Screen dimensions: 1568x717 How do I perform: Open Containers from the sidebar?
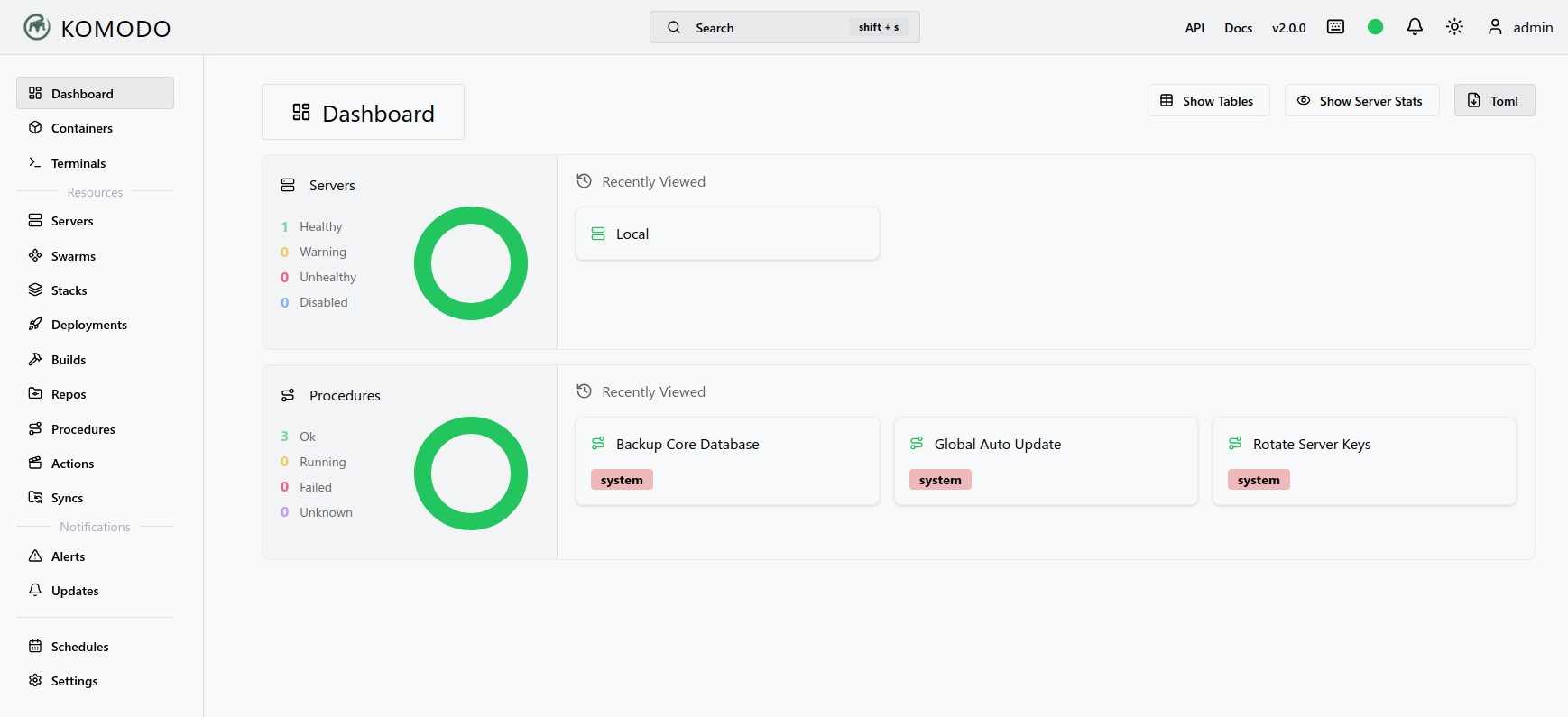coord(81,128)
